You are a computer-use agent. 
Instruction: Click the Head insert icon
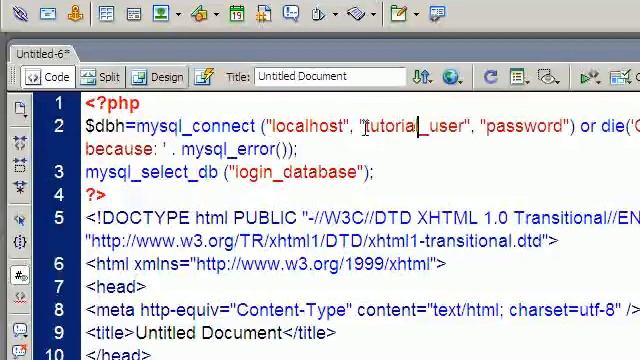pos(318,14)
